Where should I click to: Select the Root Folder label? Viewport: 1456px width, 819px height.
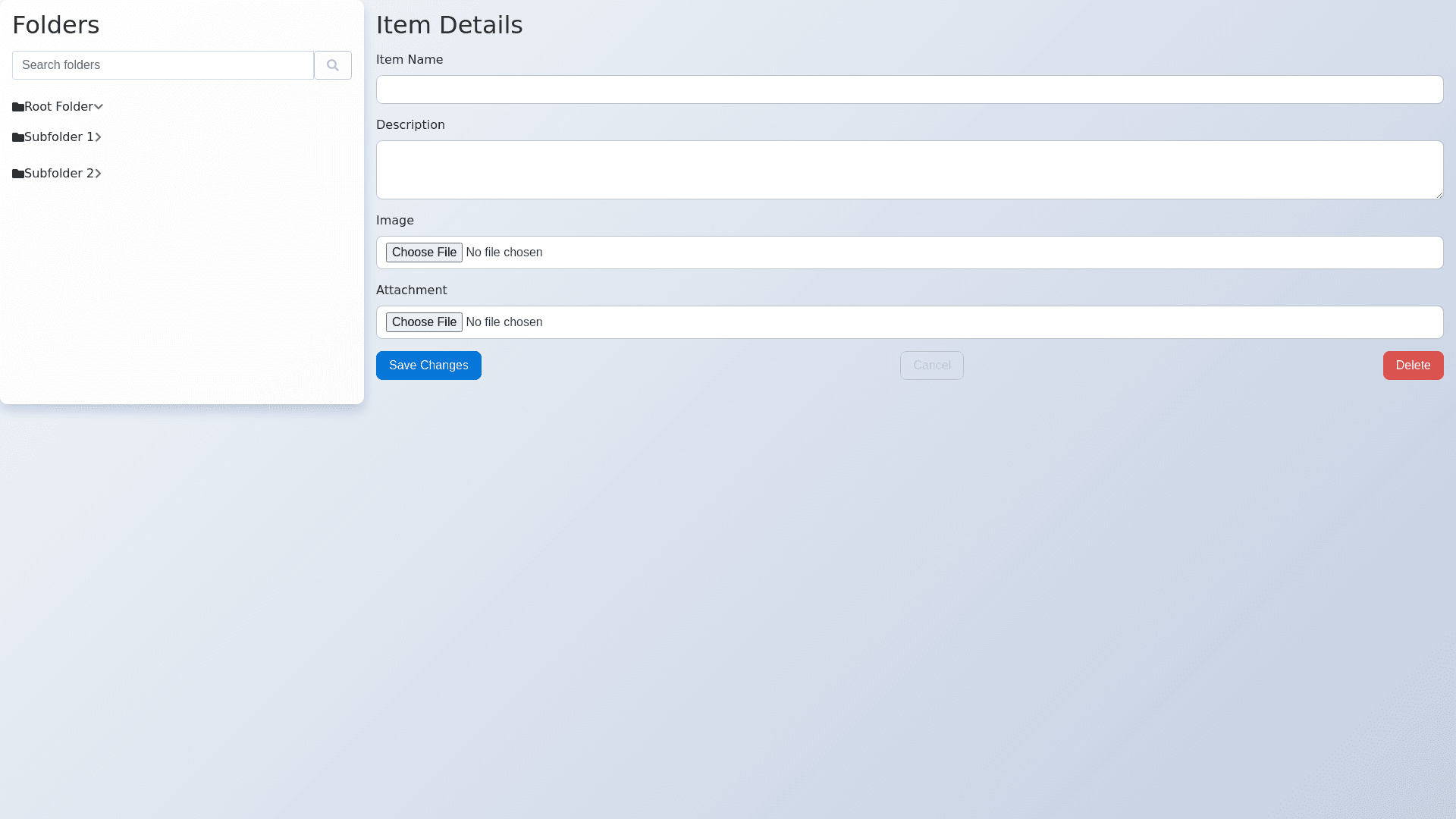pyautogui.click(x=58, y=107)
